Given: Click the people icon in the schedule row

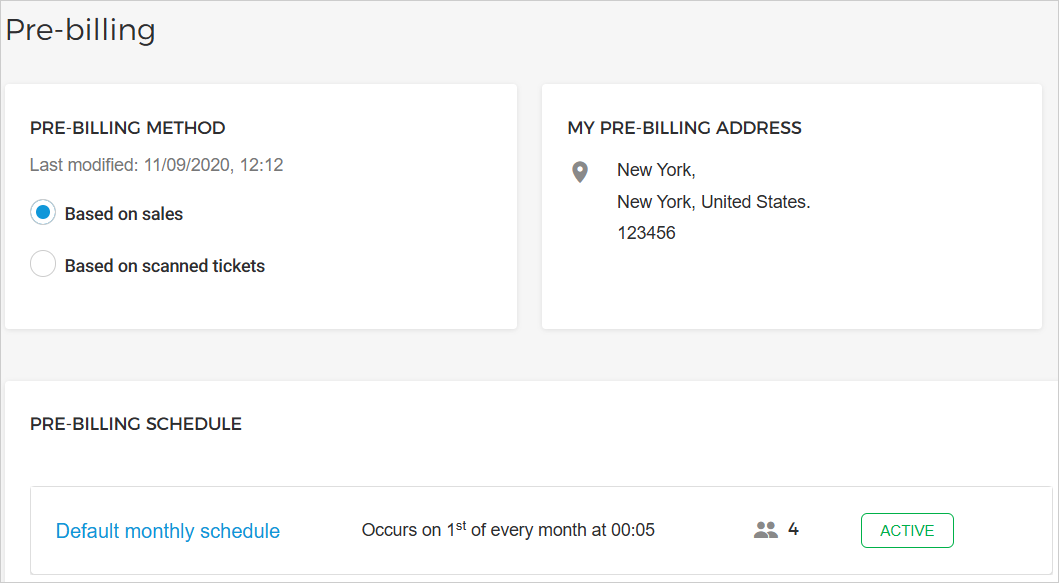Looking at the screenshot, I should (x=765, y=530).
